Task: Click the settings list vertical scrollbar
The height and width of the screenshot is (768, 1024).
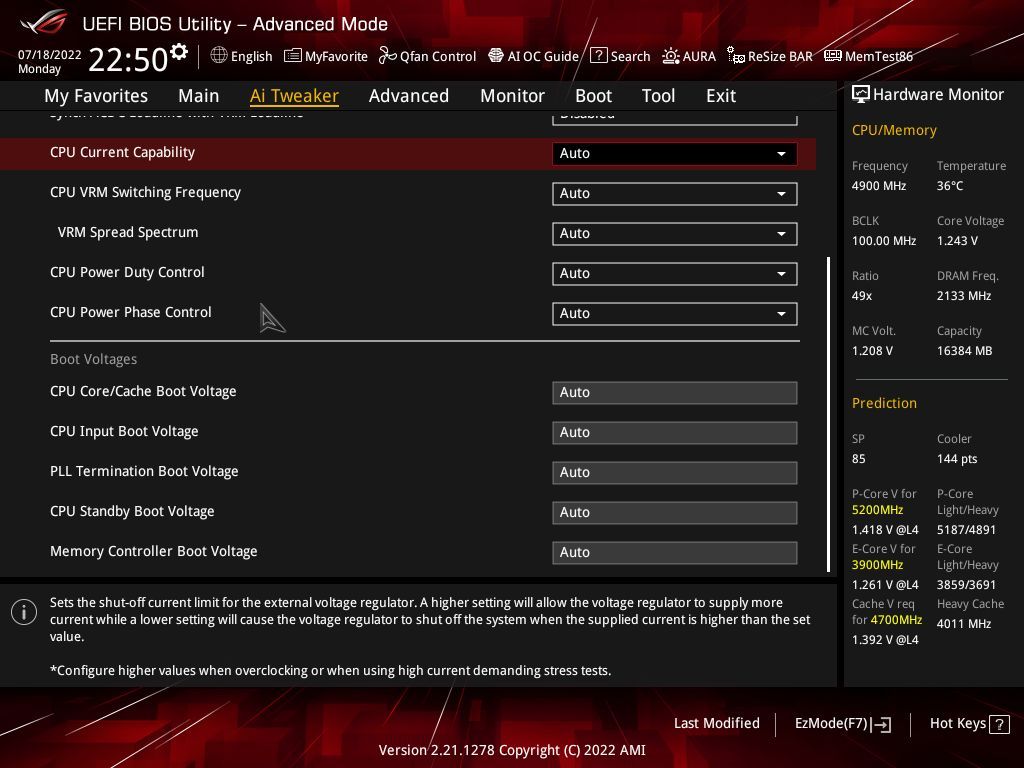Action: pyautogui.click(x=828, y=414)
